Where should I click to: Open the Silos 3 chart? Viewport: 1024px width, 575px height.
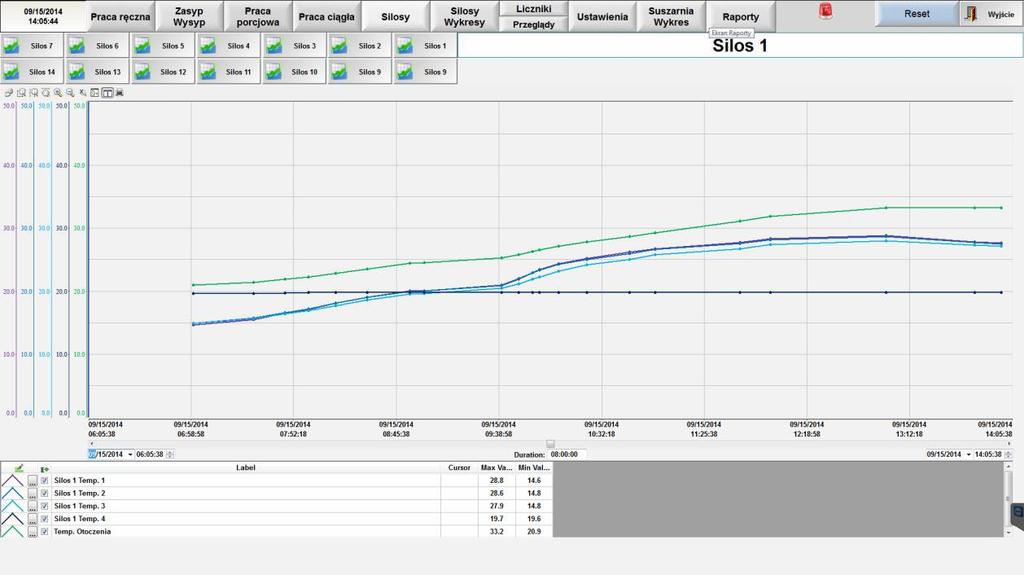pyautogui.click(x=295, y=46)
